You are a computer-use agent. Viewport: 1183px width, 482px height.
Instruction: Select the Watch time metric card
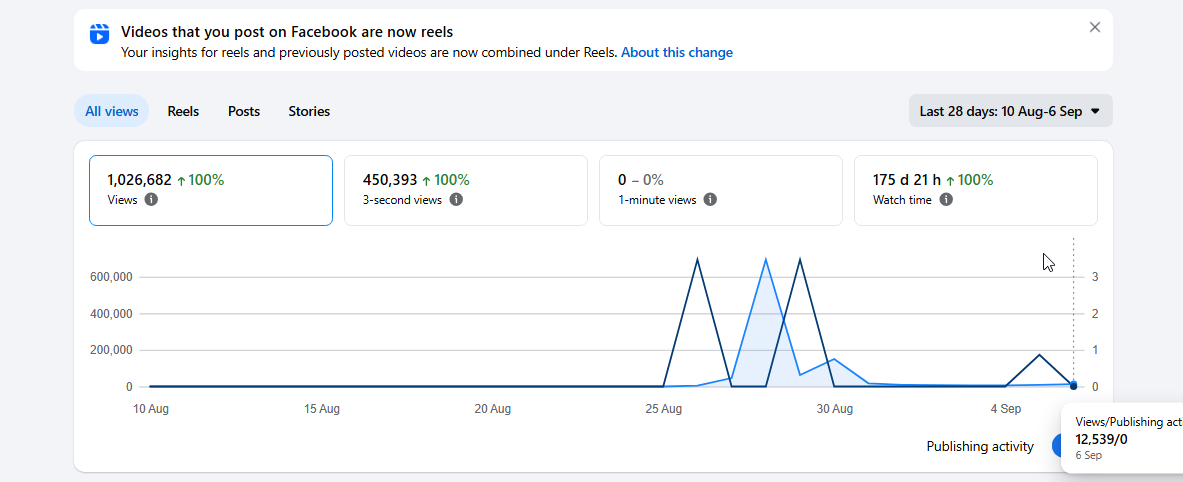tap(976, 190)
